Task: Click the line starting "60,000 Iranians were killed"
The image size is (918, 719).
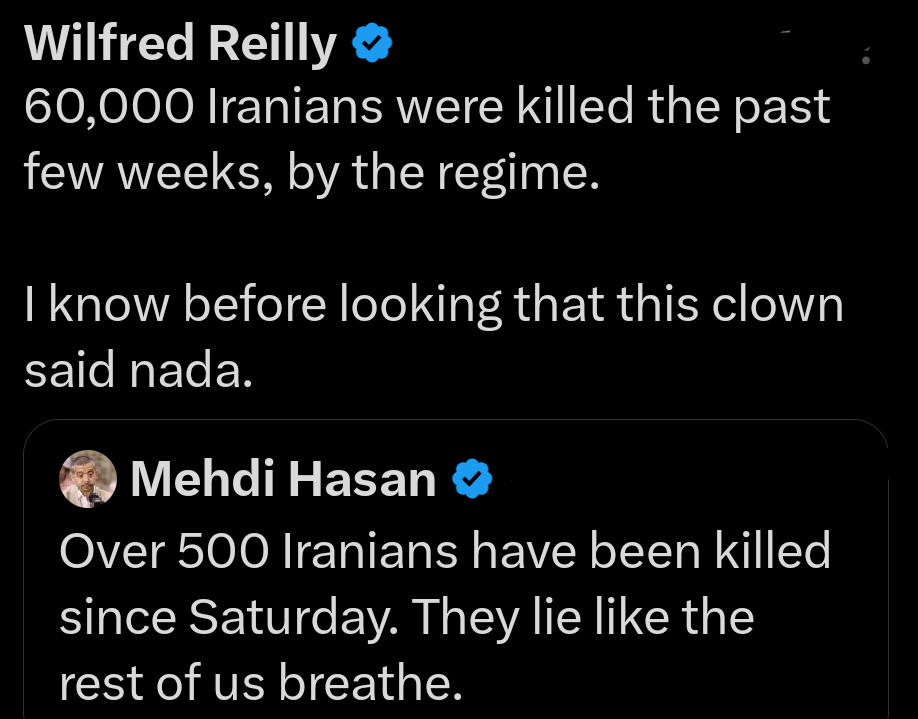Action: pos(426,108)
